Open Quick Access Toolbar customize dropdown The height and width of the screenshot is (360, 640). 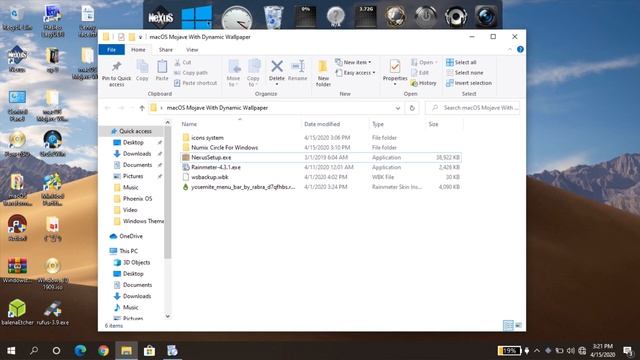click(x=140, y=37)
